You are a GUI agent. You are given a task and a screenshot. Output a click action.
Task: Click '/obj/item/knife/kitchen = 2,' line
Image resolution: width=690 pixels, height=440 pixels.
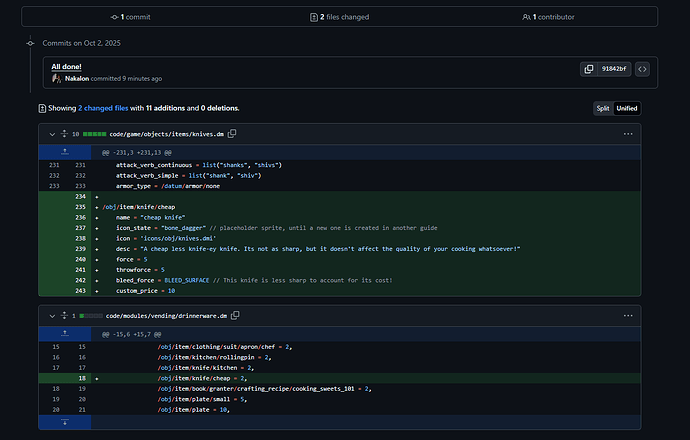(x=206, y=368)
